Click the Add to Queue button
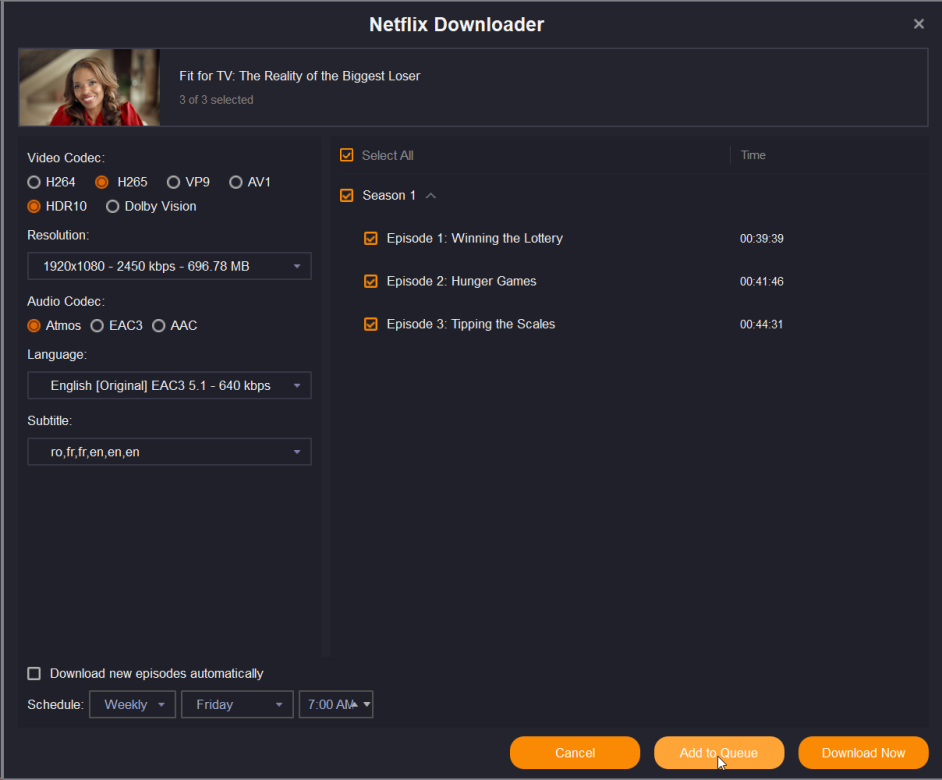This screenshot has width=942, height=780. [718, 753]
